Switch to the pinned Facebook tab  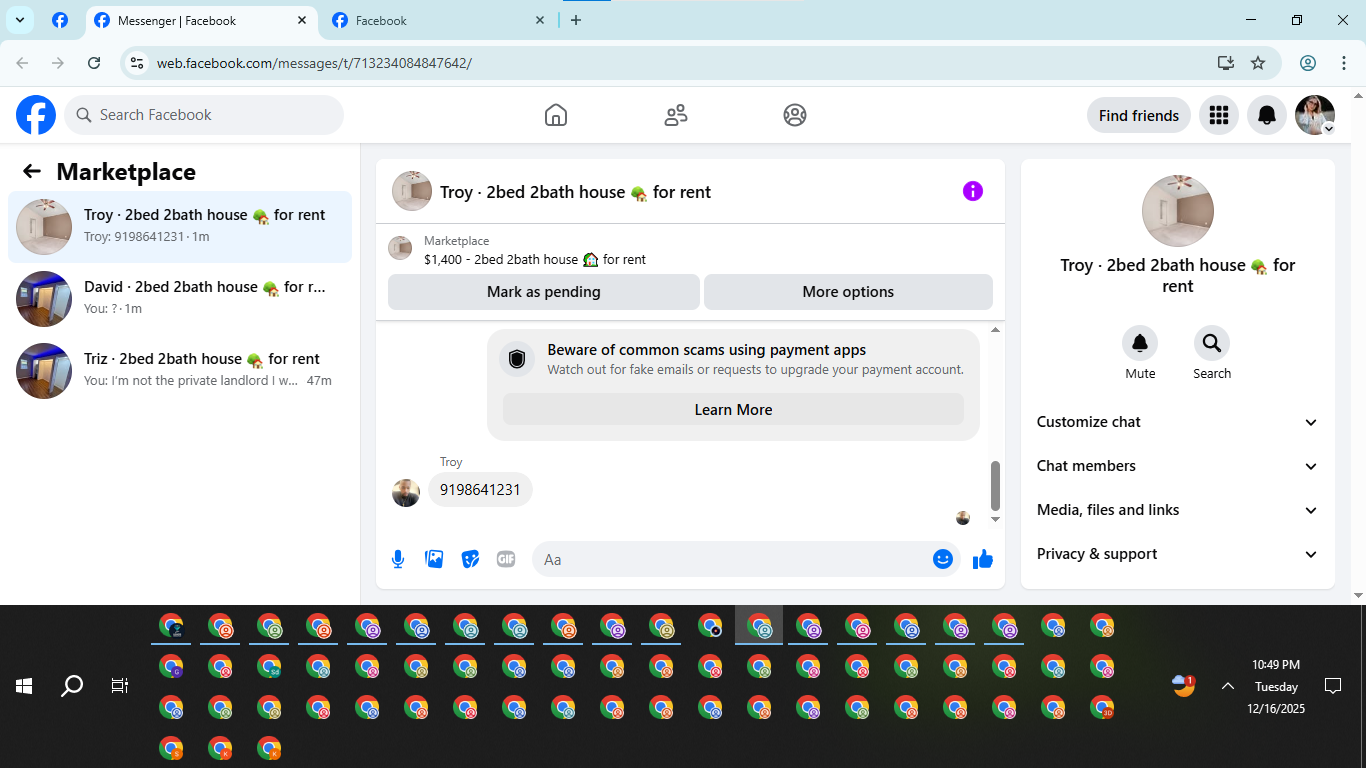[60, 20]
